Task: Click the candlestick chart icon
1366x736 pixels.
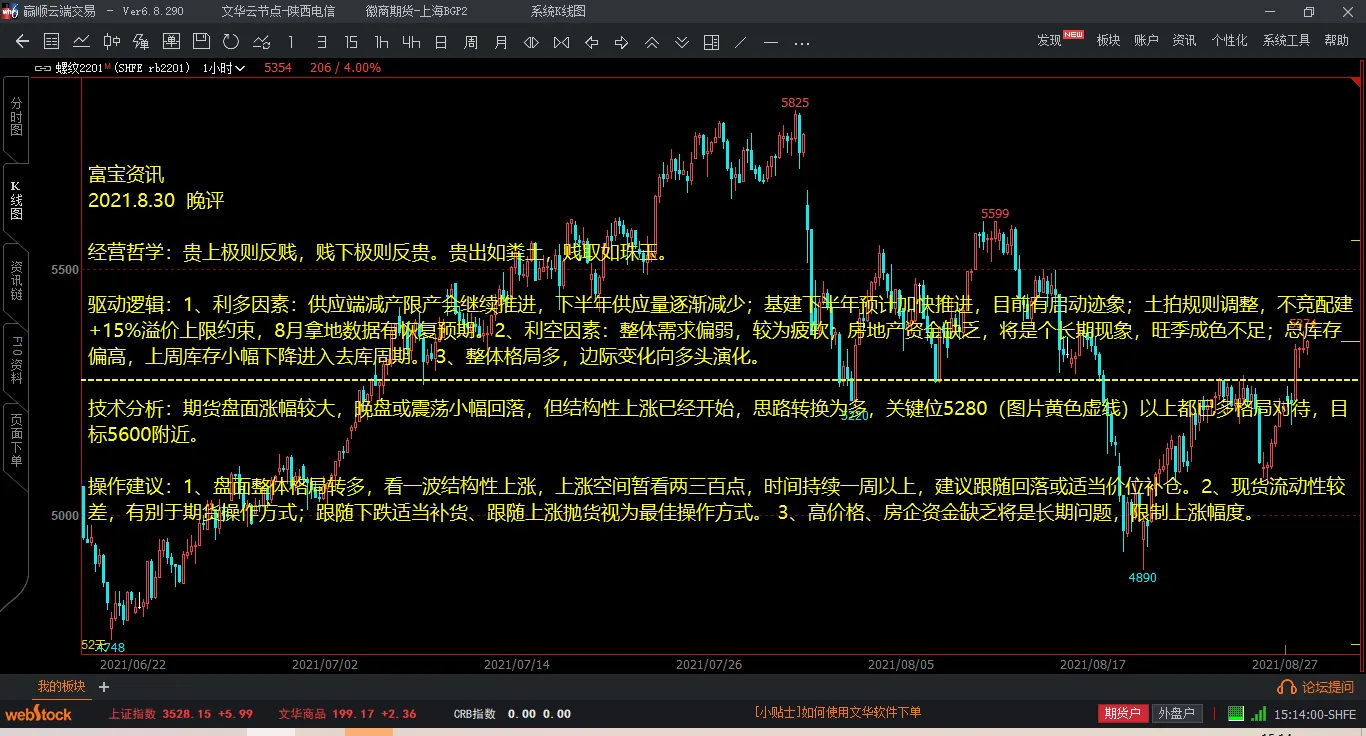Action: pyautogui.click(x=112, y=42)
